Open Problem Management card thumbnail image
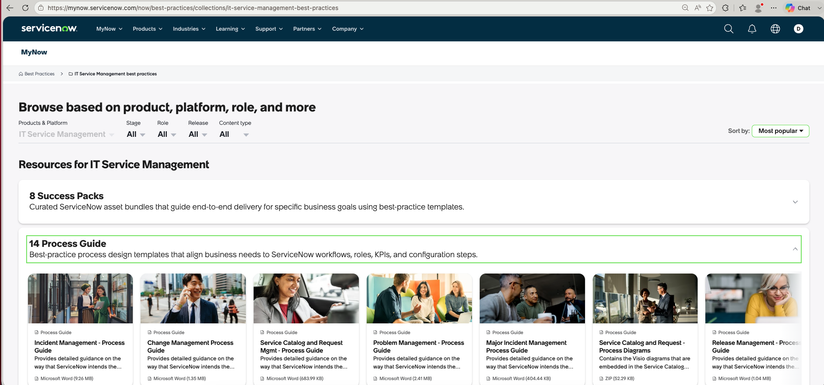This screenshot has width=824, height=385. 419,298
